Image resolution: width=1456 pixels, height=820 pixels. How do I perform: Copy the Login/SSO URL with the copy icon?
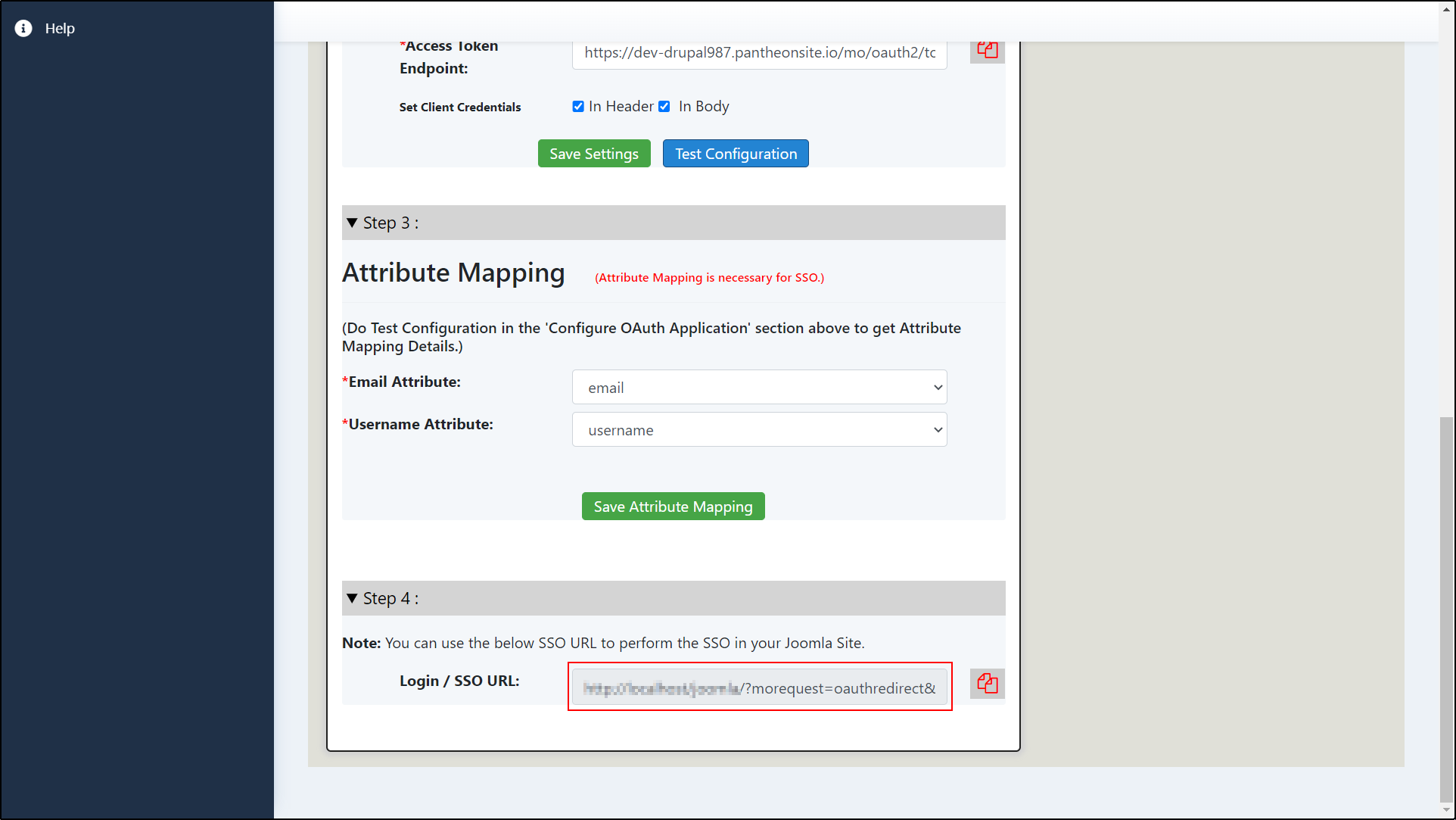pyautogui.click(x=986, y=684)
